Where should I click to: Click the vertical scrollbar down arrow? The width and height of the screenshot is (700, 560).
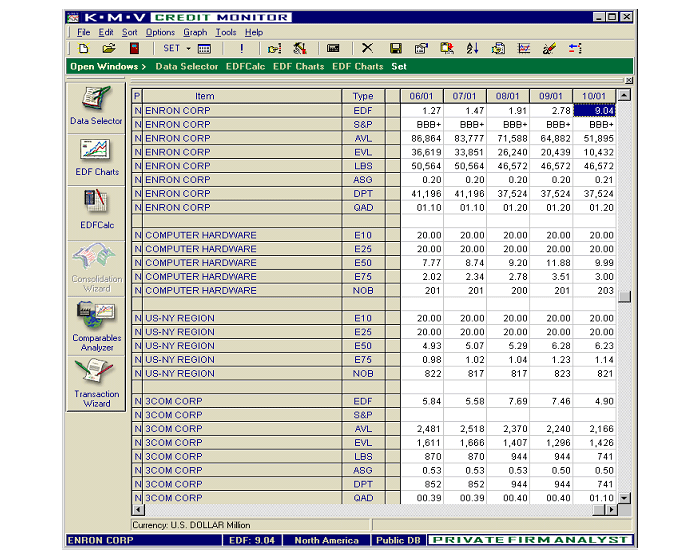625,497
